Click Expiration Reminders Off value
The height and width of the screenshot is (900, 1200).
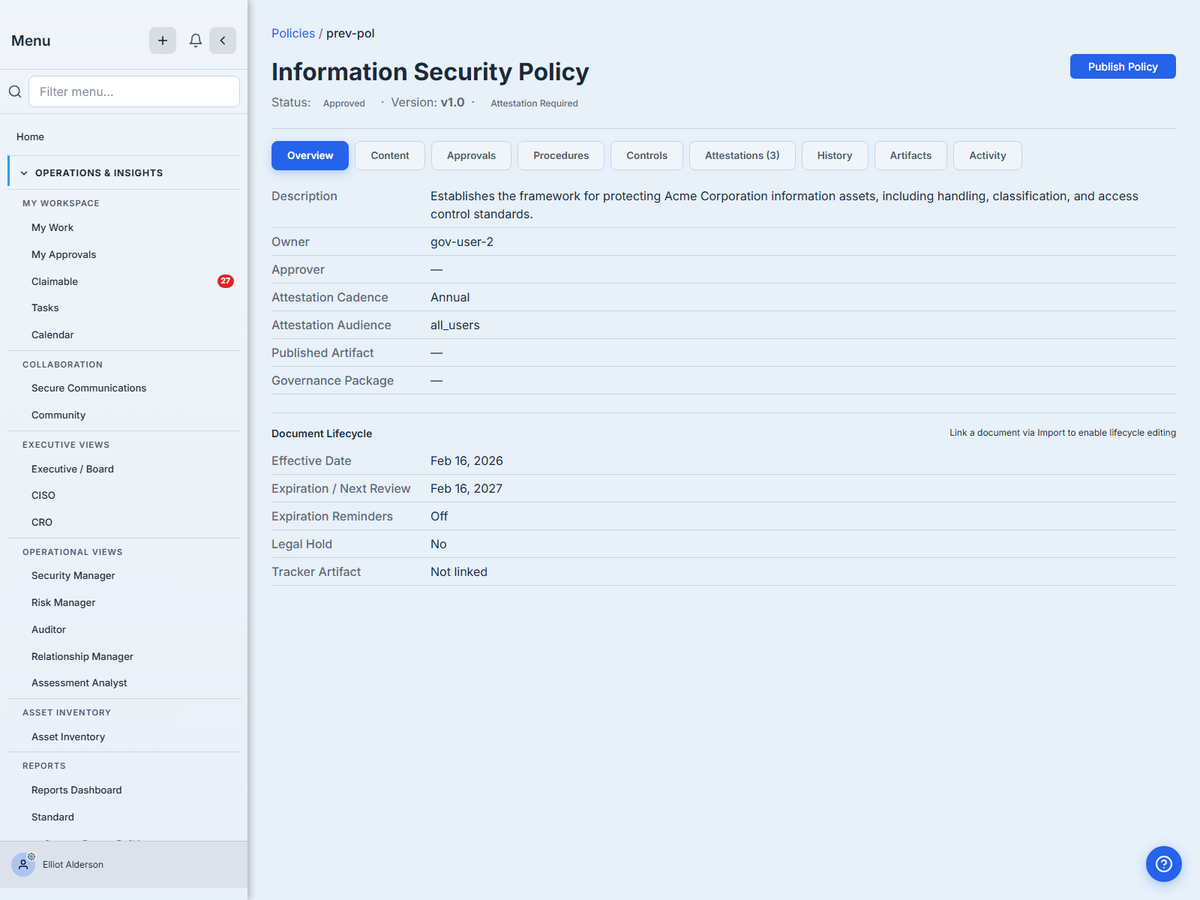(439, 517)
